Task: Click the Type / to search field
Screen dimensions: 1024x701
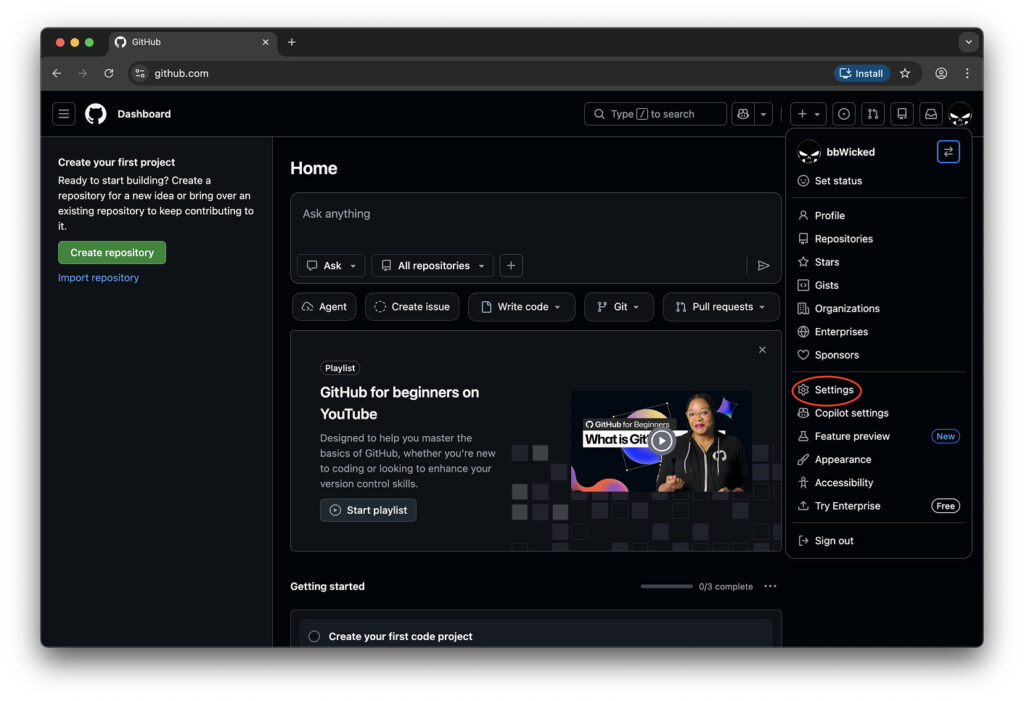Action: 655,114
